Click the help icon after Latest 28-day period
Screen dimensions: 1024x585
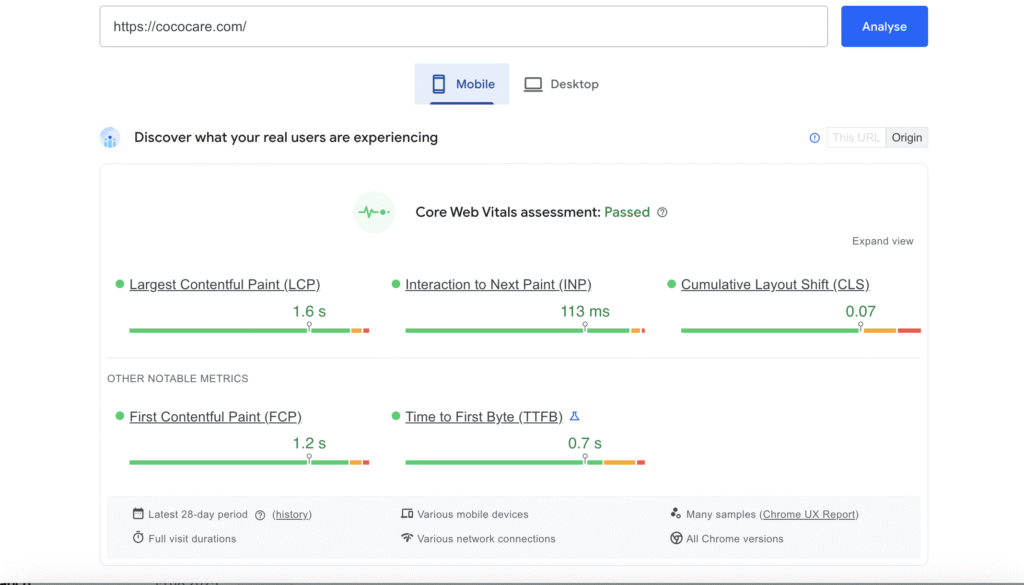[x=260, y=515]
